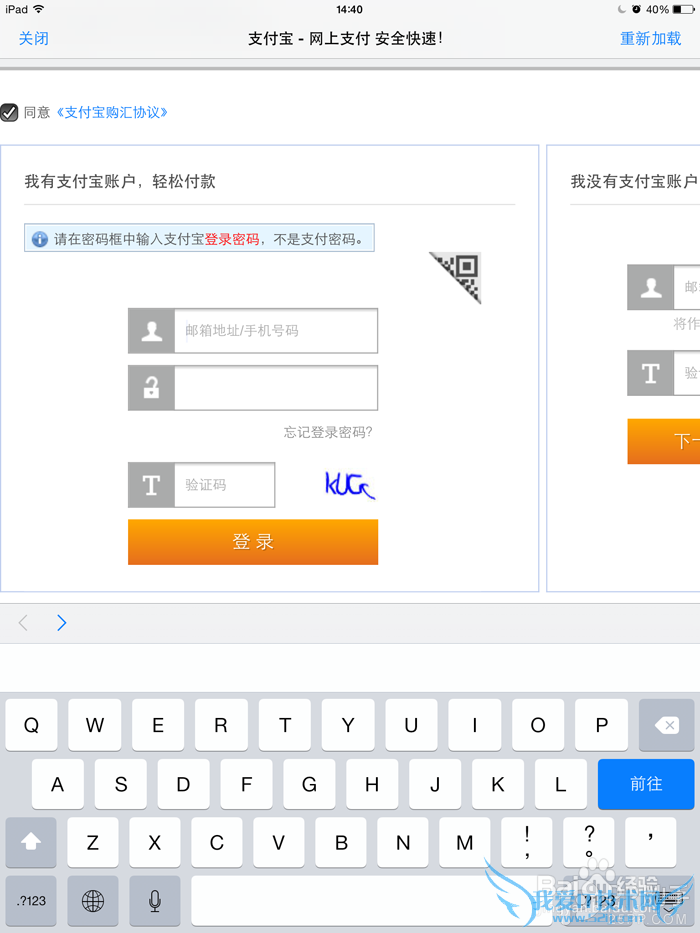Focus the login password input field
This screenshot has width=700, height=933.
pos(276,388)
